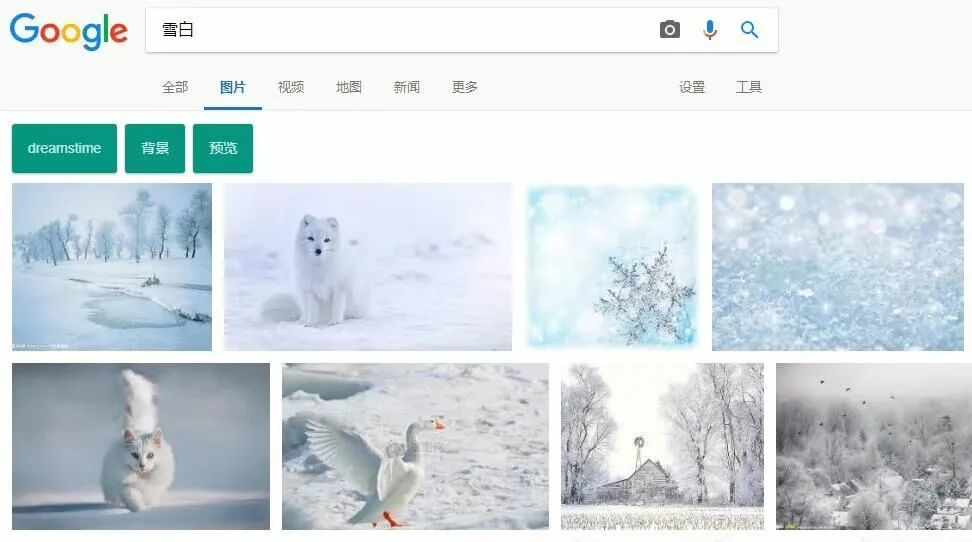Click the blue magnifying glass search icon
Image resolution: width=972 pixels, height=542 pixels.
(749, 29)
